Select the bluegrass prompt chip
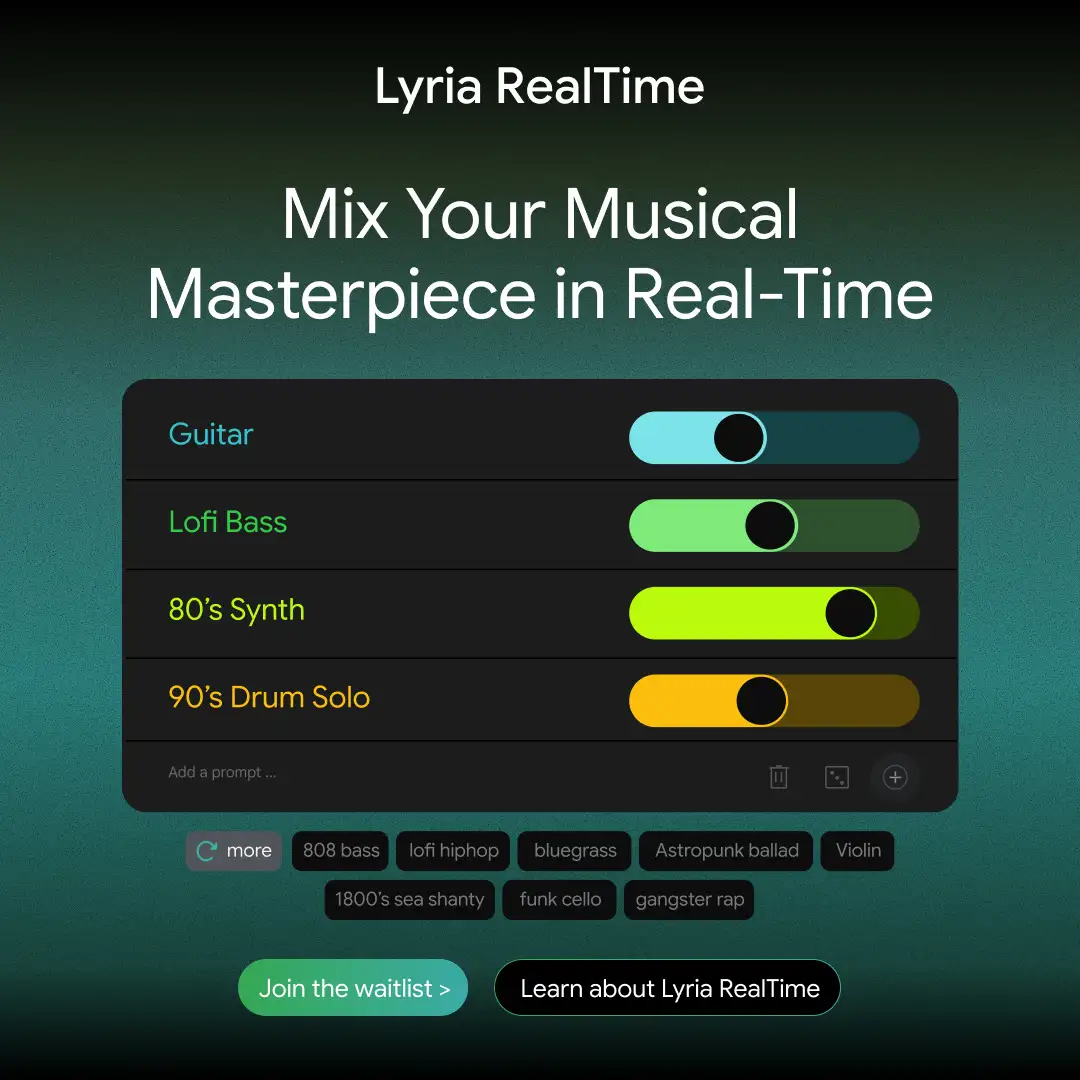This screenshot has height=1080, width=1080. click(x=574, y=851)
